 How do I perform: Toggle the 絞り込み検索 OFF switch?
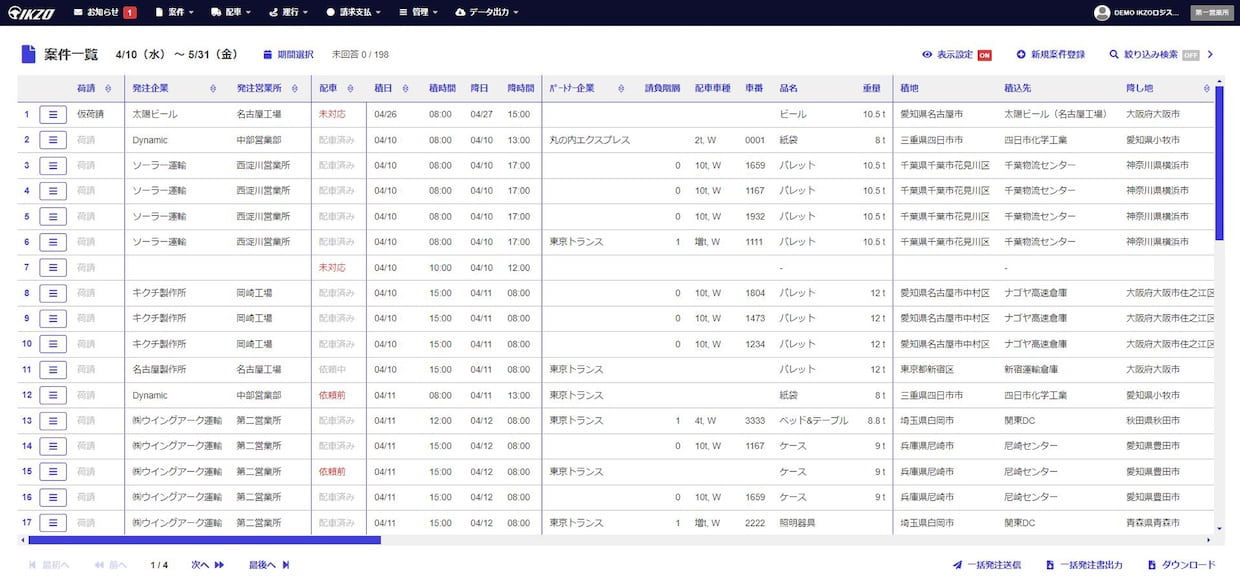(1190, 55)
